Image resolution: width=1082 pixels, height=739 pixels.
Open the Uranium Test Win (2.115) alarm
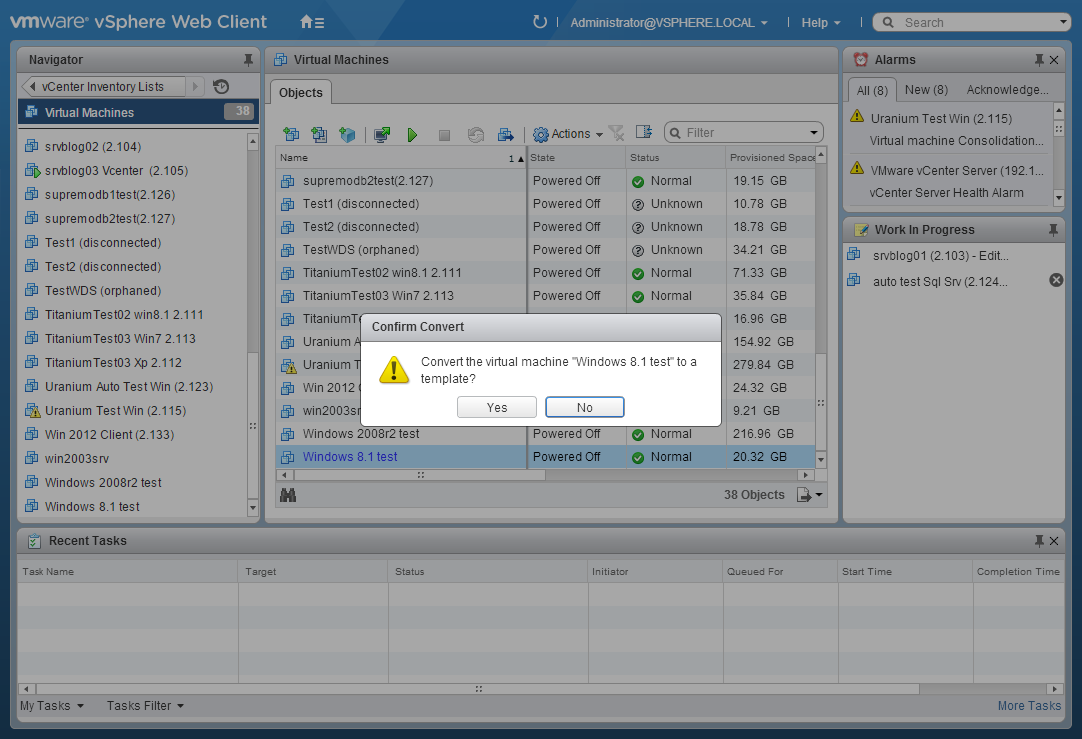pos(941,119)
